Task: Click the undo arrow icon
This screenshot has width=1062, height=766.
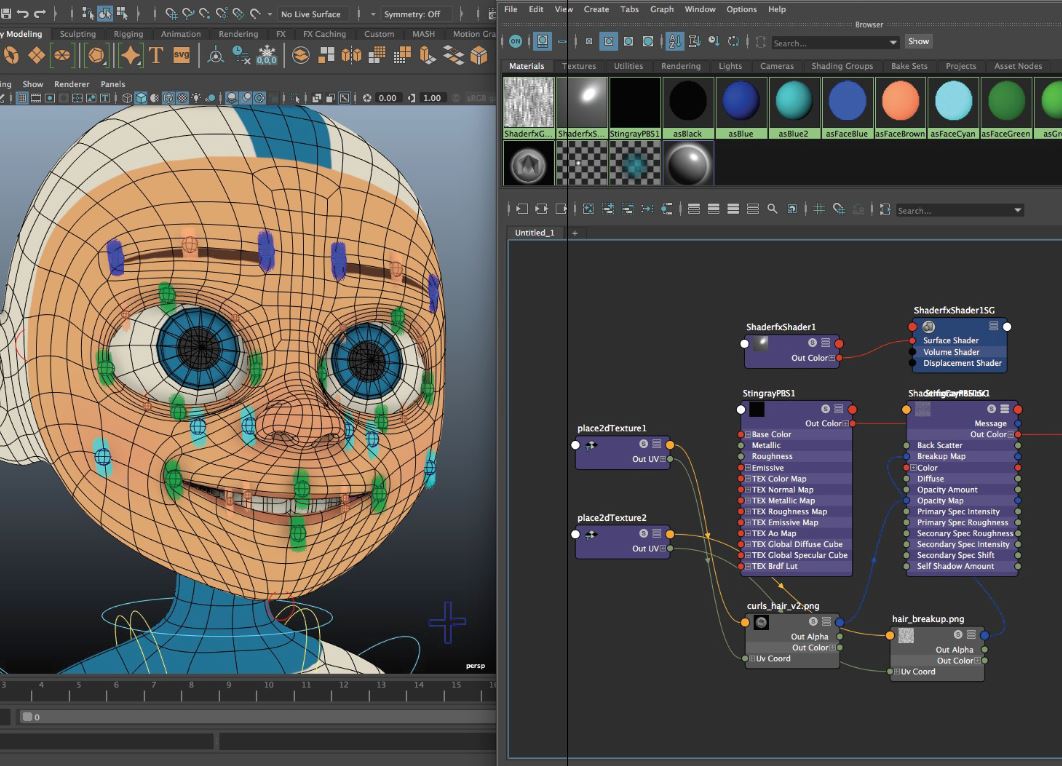Action: 22,14
